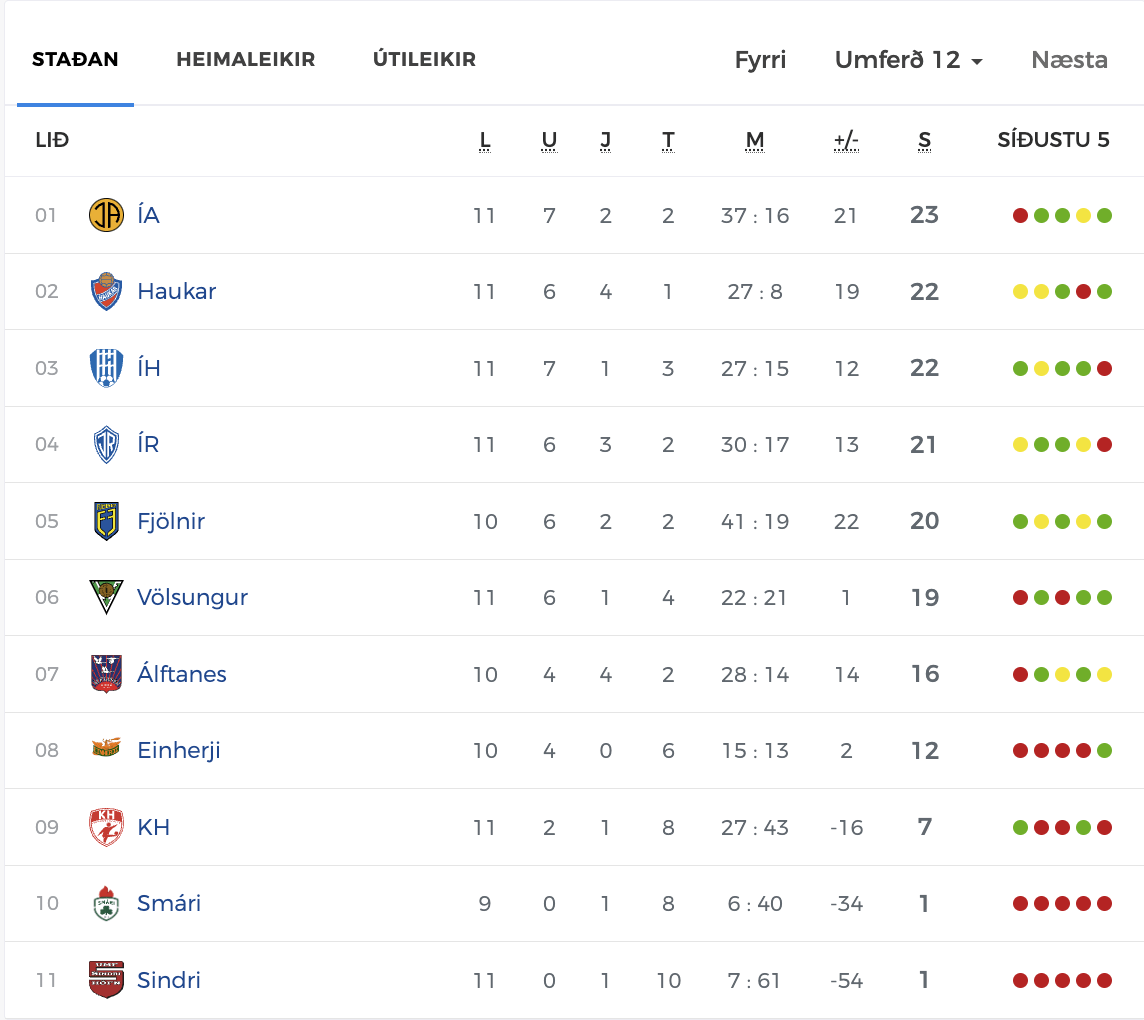Open the ÍR team name link

[x=148, y=444]
